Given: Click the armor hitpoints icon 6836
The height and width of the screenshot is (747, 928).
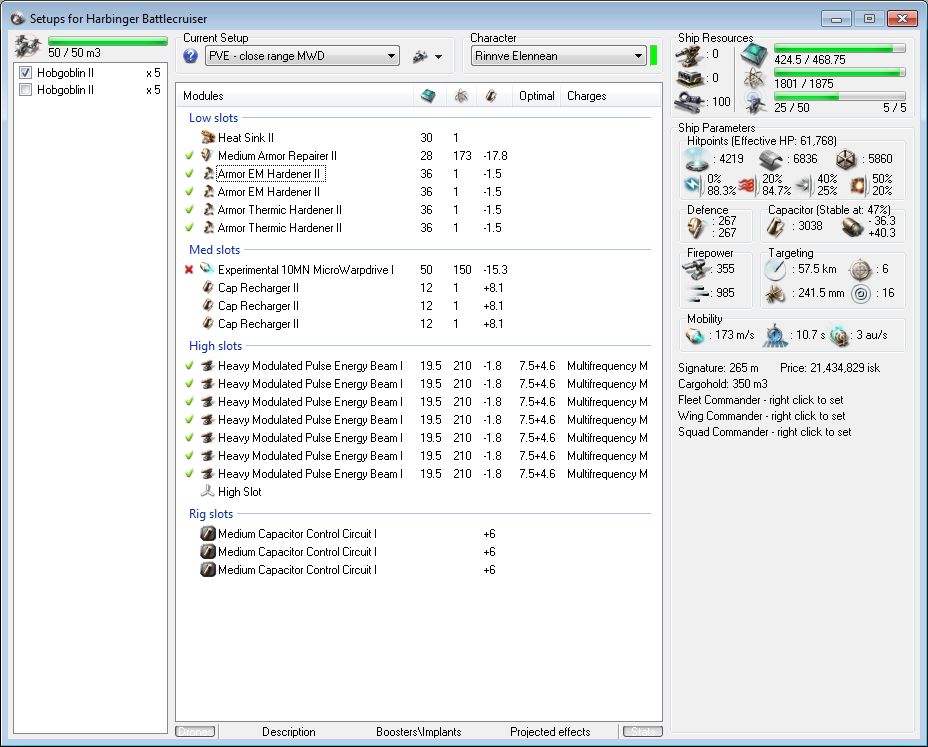Looking at the screenshot, I should 771,159.
